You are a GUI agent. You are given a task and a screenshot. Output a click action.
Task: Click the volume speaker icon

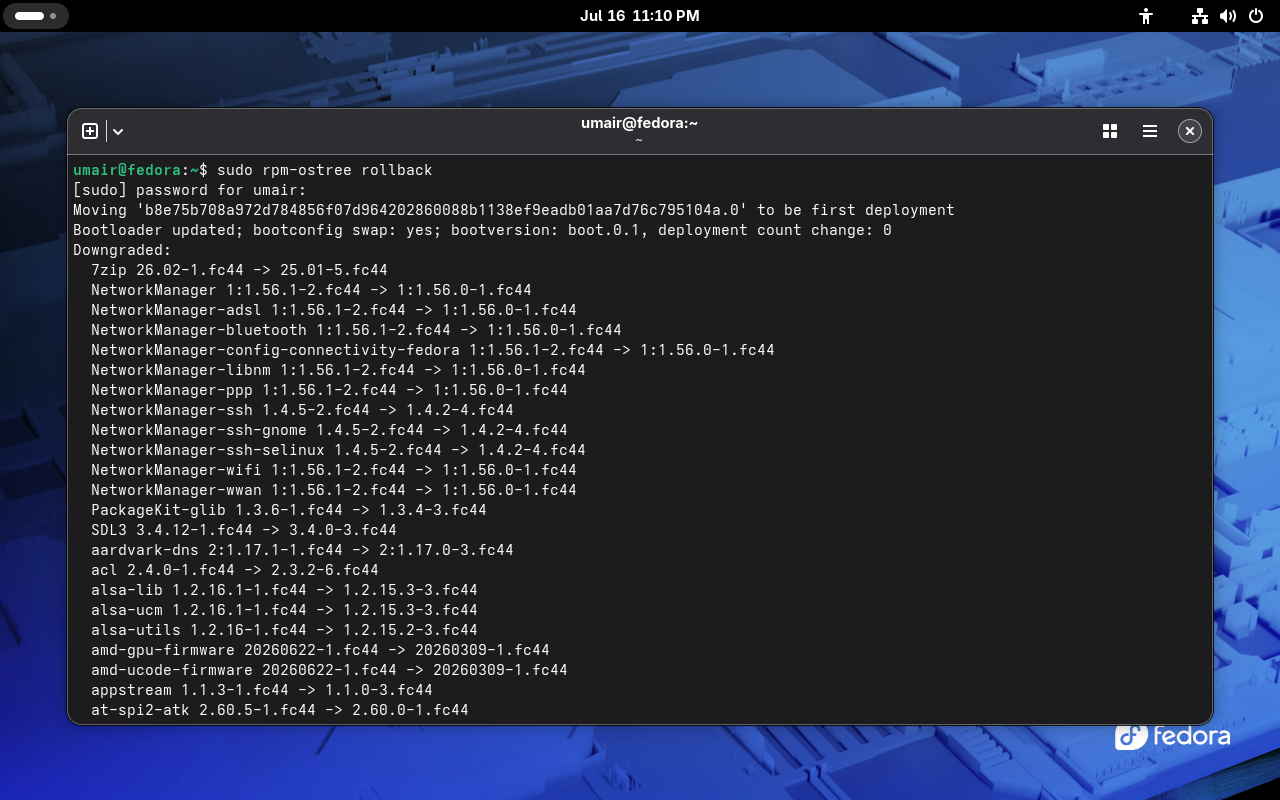1228,16
